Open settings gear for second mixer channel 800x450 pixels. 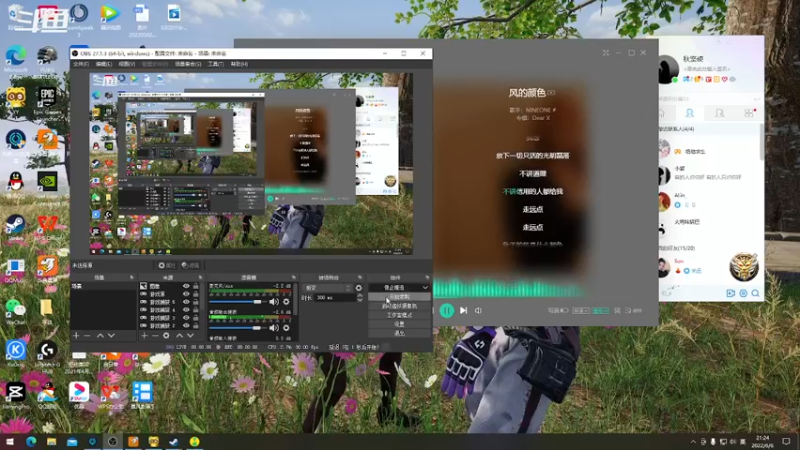(286, 328)
